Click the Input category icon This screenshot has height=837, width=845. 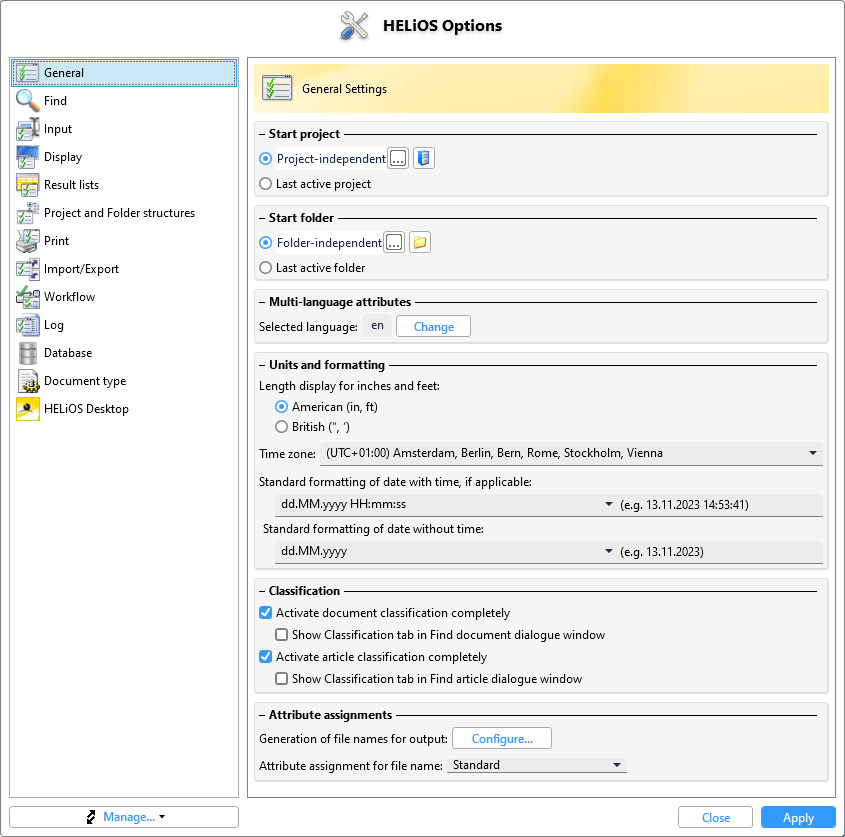(27, 129)
